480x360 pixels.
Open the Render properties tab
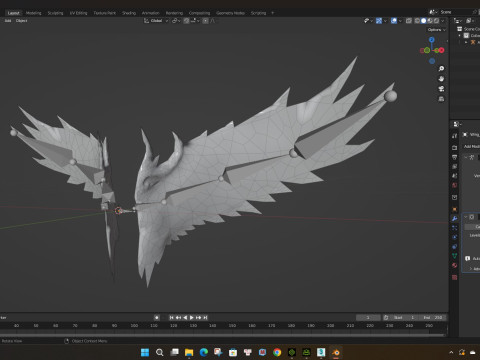[454, 147]
